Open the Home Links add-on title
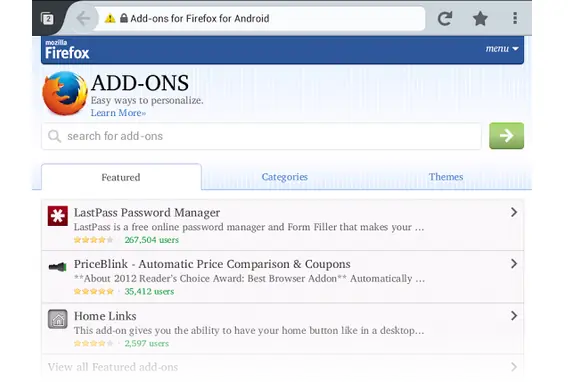 tap(105, 316)
